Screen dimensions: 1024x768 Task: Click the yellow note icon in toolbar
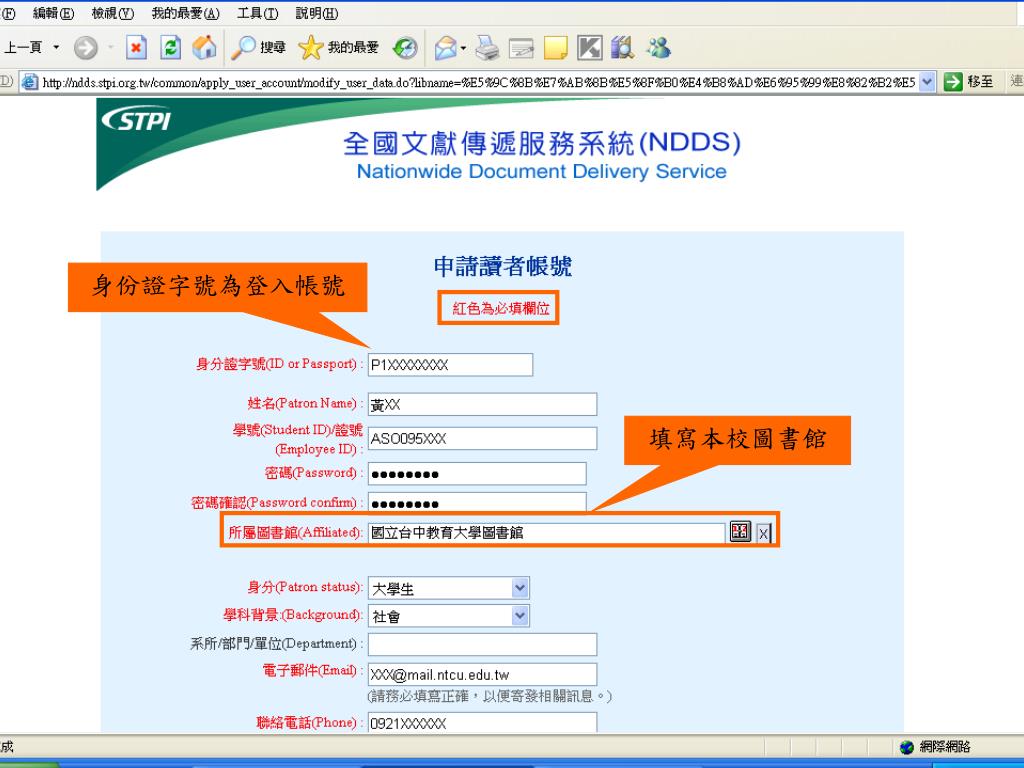coord(555,48)
